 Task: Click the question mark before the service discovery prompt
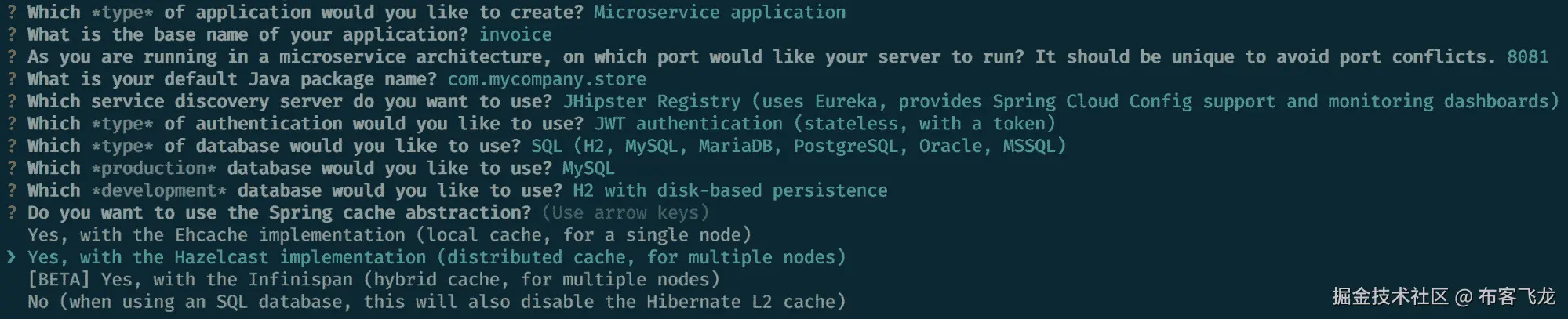coord(12,102)
